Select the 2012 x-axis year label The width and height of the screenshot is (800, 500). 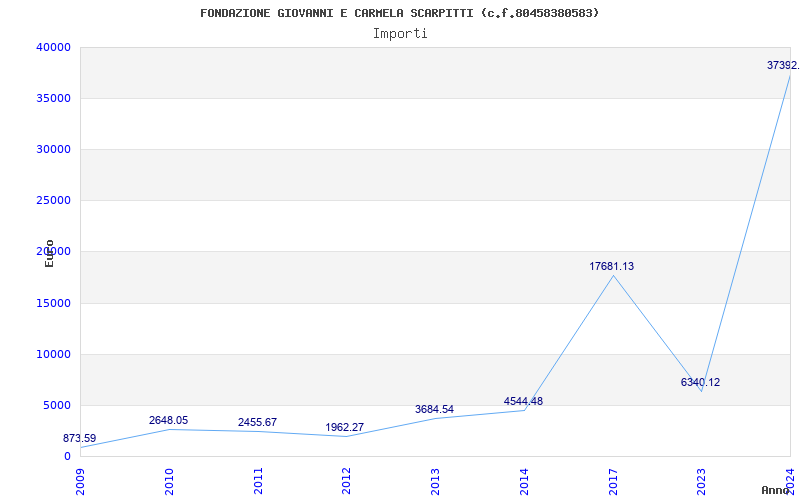tap(346, 481)
